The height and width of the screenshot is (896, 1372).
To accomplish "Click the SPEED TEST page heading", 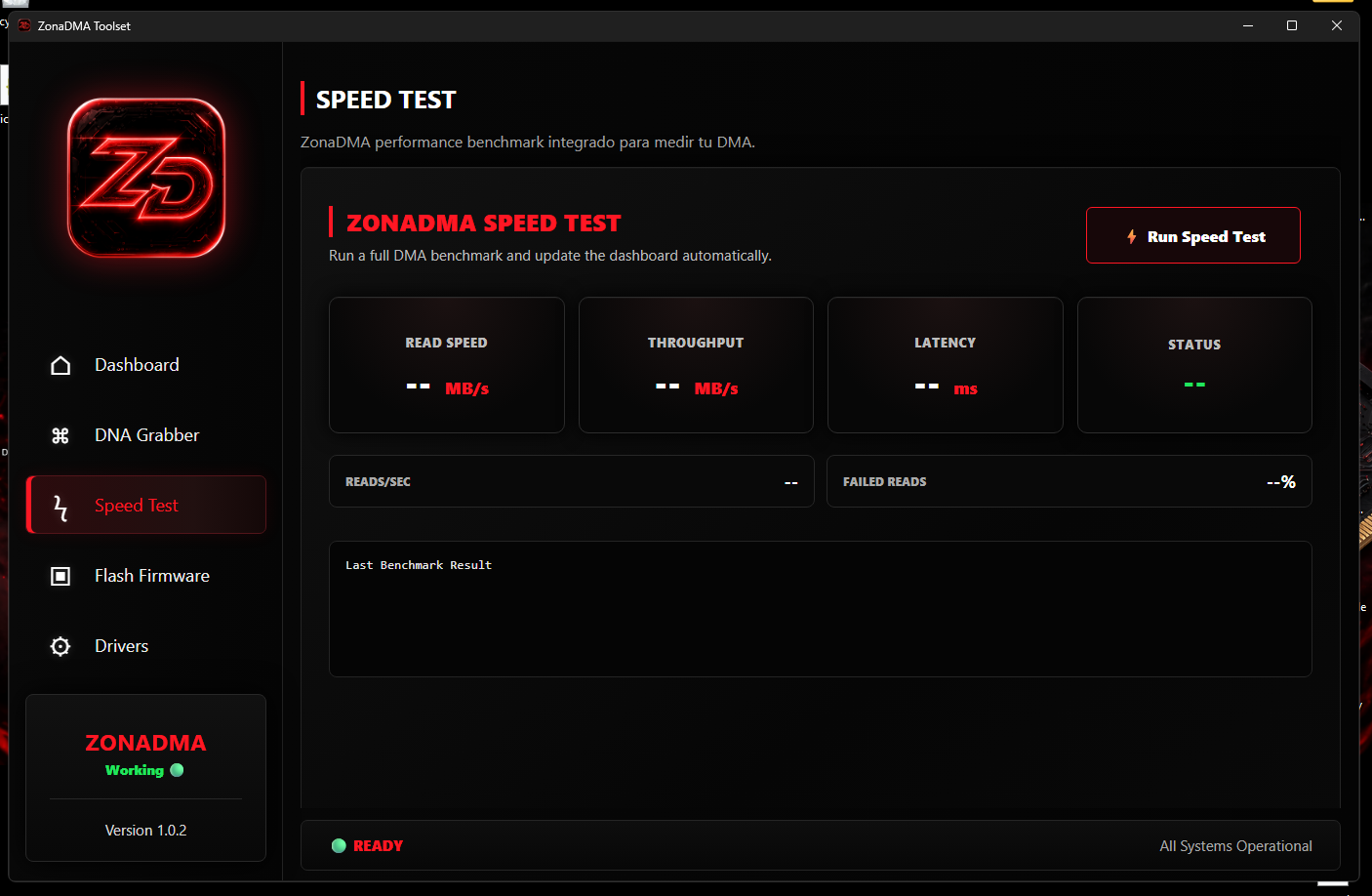I will 385,100.
